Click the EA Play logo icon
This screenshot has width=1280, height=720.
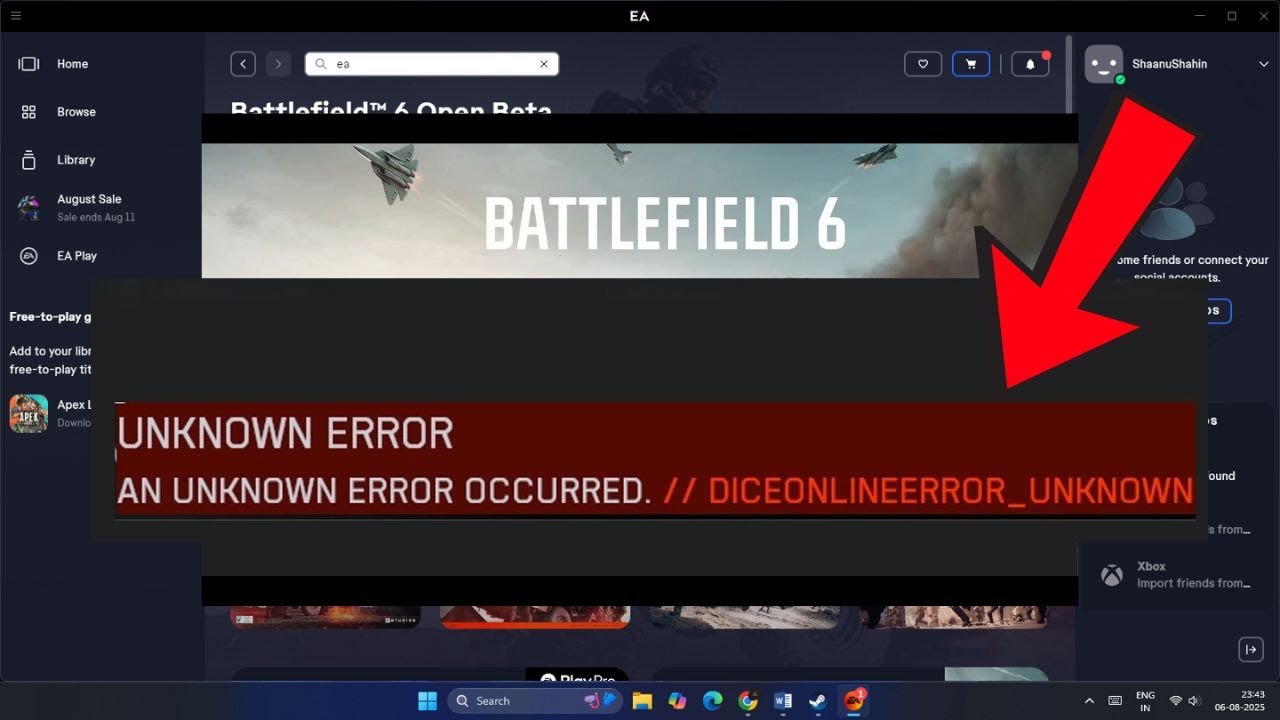tap(29, 256)
